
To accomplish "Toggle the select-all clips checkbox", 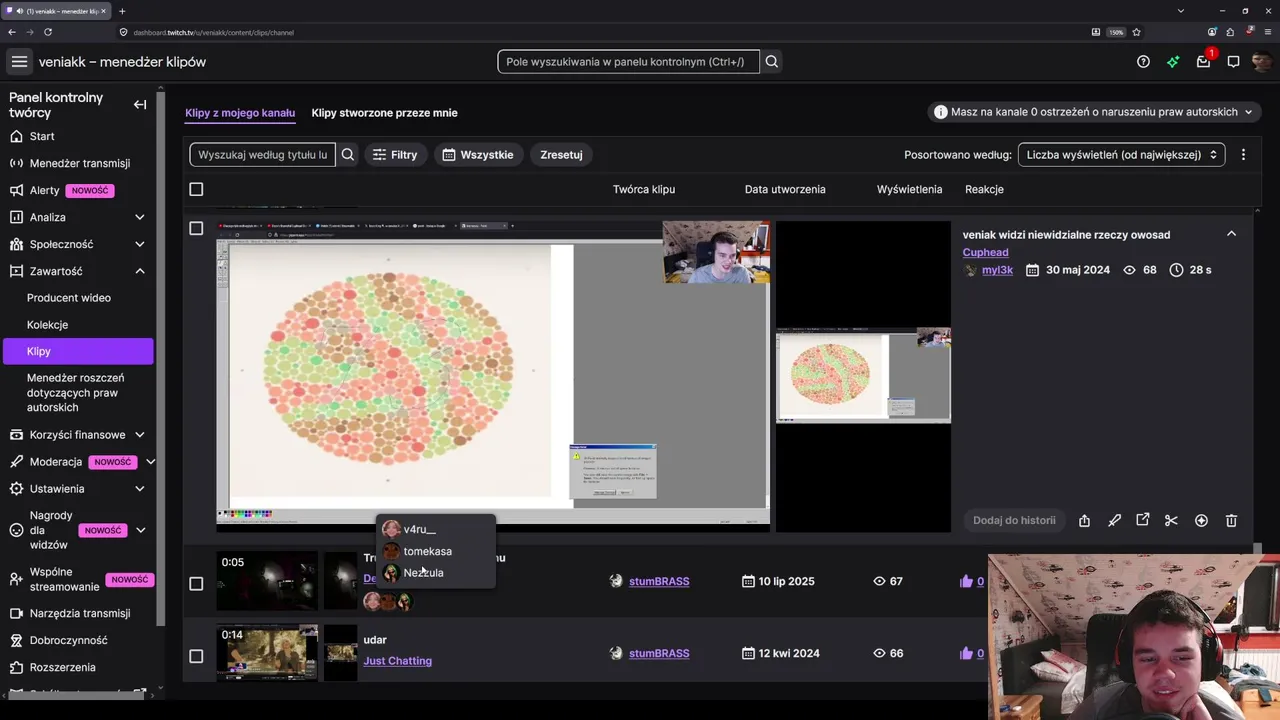I will click(196, 189).
